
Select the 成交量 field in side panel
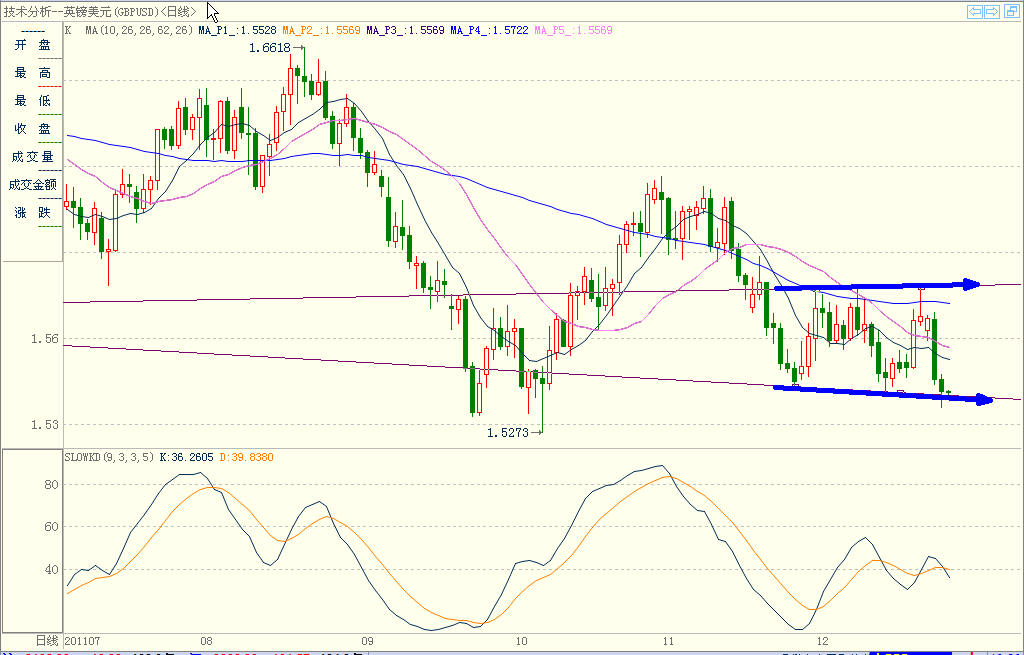click(x=33, y=157)
